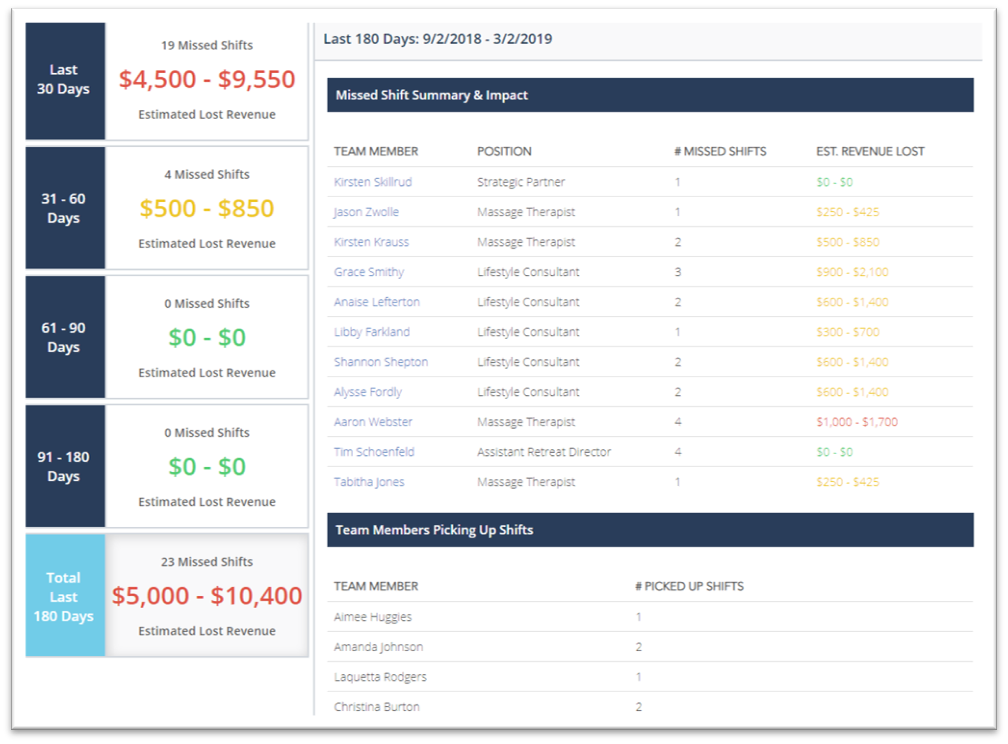
Task: Open Tabitha Jones team member link
Action: (369, 482)
